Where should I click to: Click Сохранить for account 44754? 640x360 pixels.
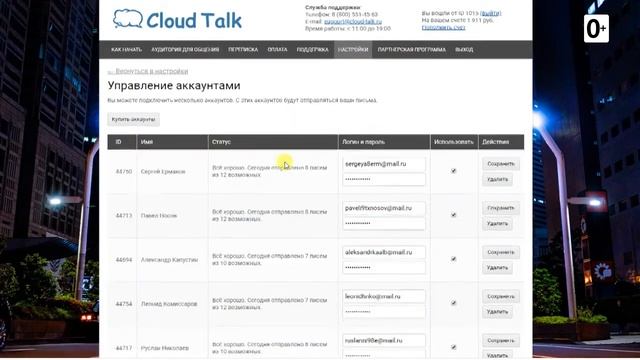(501, 296)
